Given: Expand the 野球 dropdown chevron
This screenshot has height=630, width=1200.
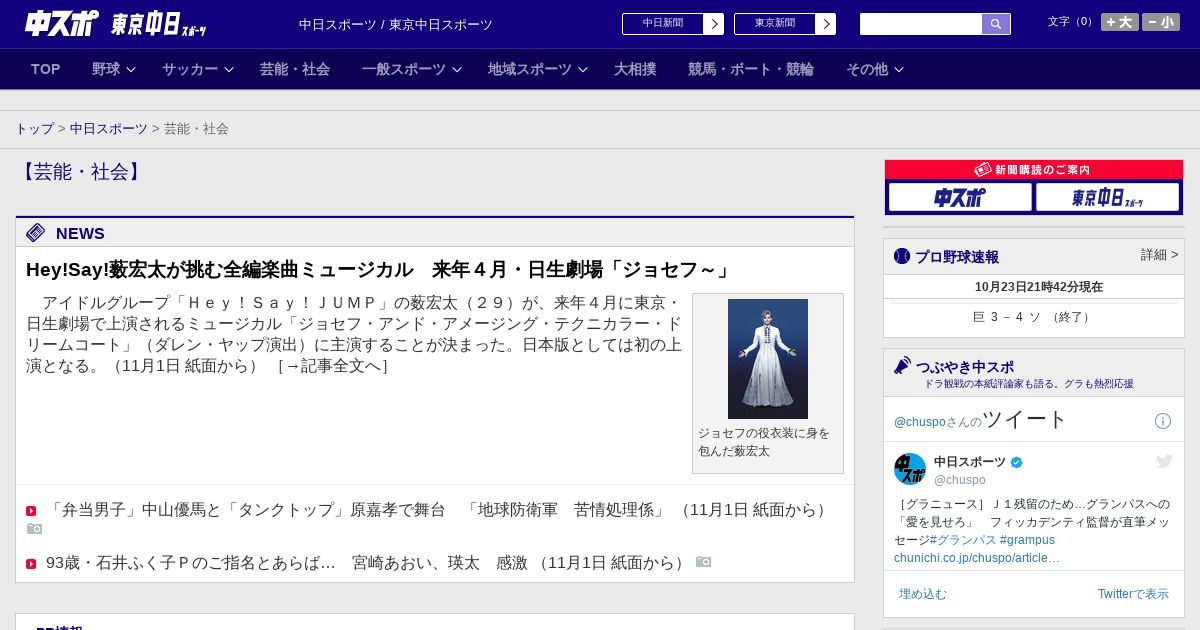Looking at the screenshot, I should 131,69.
